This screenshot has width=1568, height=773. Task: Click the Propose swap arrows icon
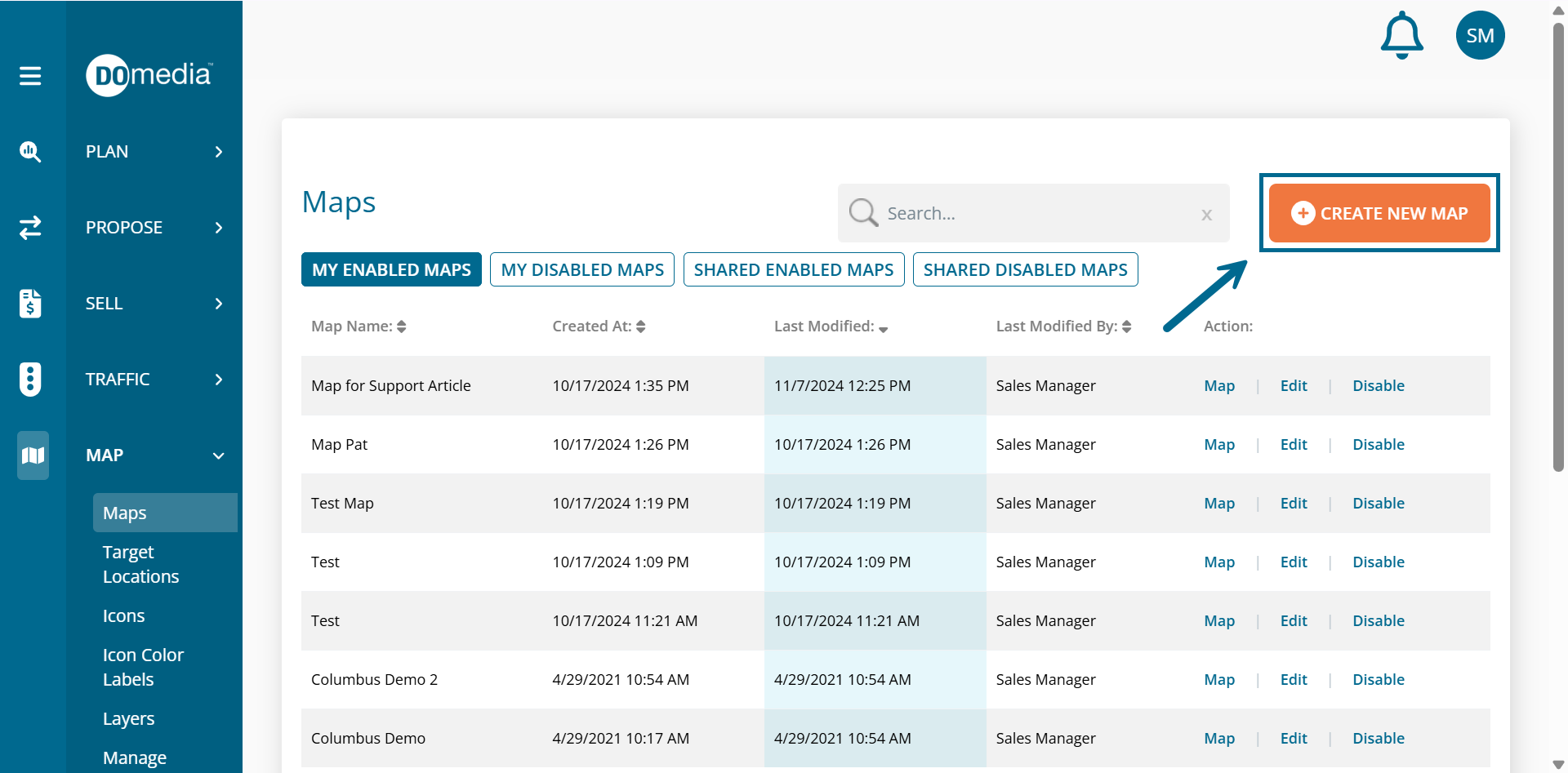tap(30, 228)
